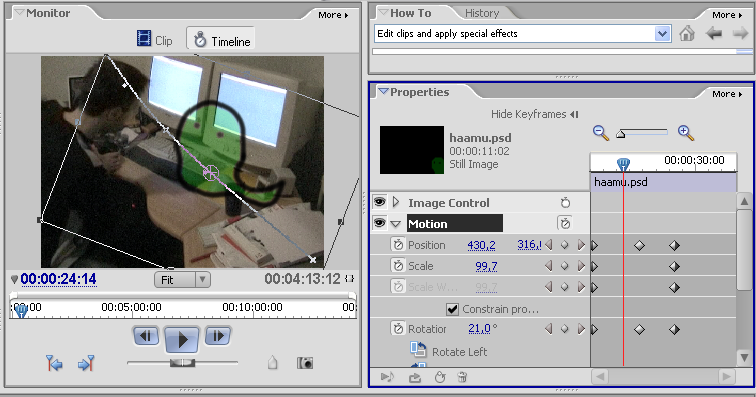Open the How To panel More menu

727,15
